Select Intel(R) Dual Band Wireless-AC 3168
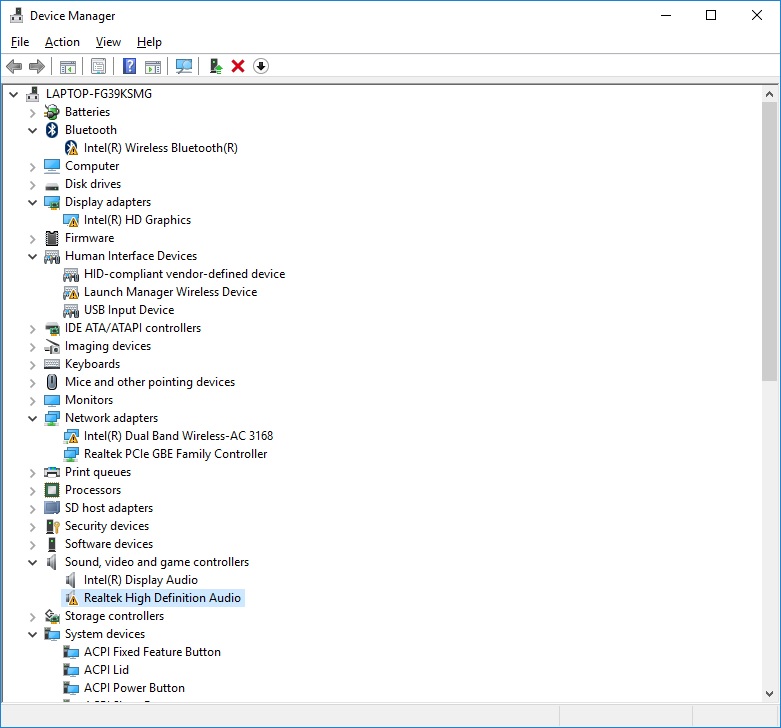Viewport: 781px width, 728px height. pyautogui.click(x=178, y=436)
